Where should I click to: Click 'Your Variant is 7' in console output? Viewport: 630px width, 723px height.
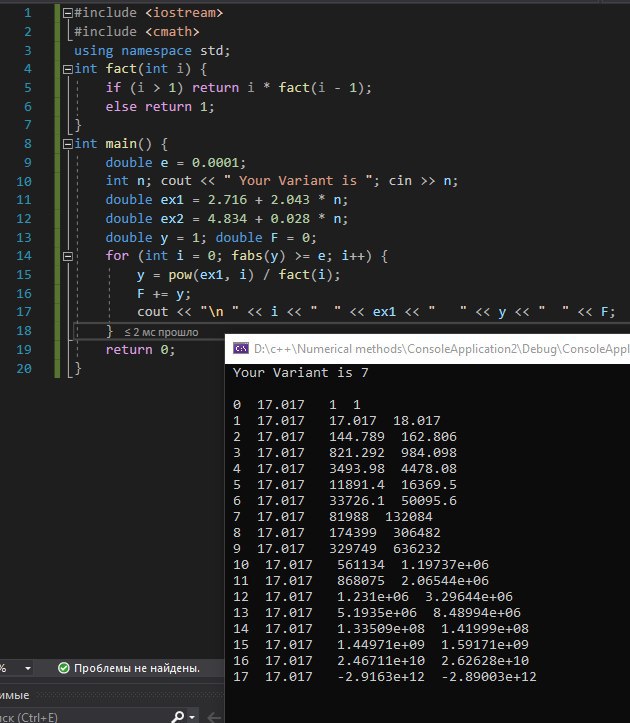tap(301, 373)
